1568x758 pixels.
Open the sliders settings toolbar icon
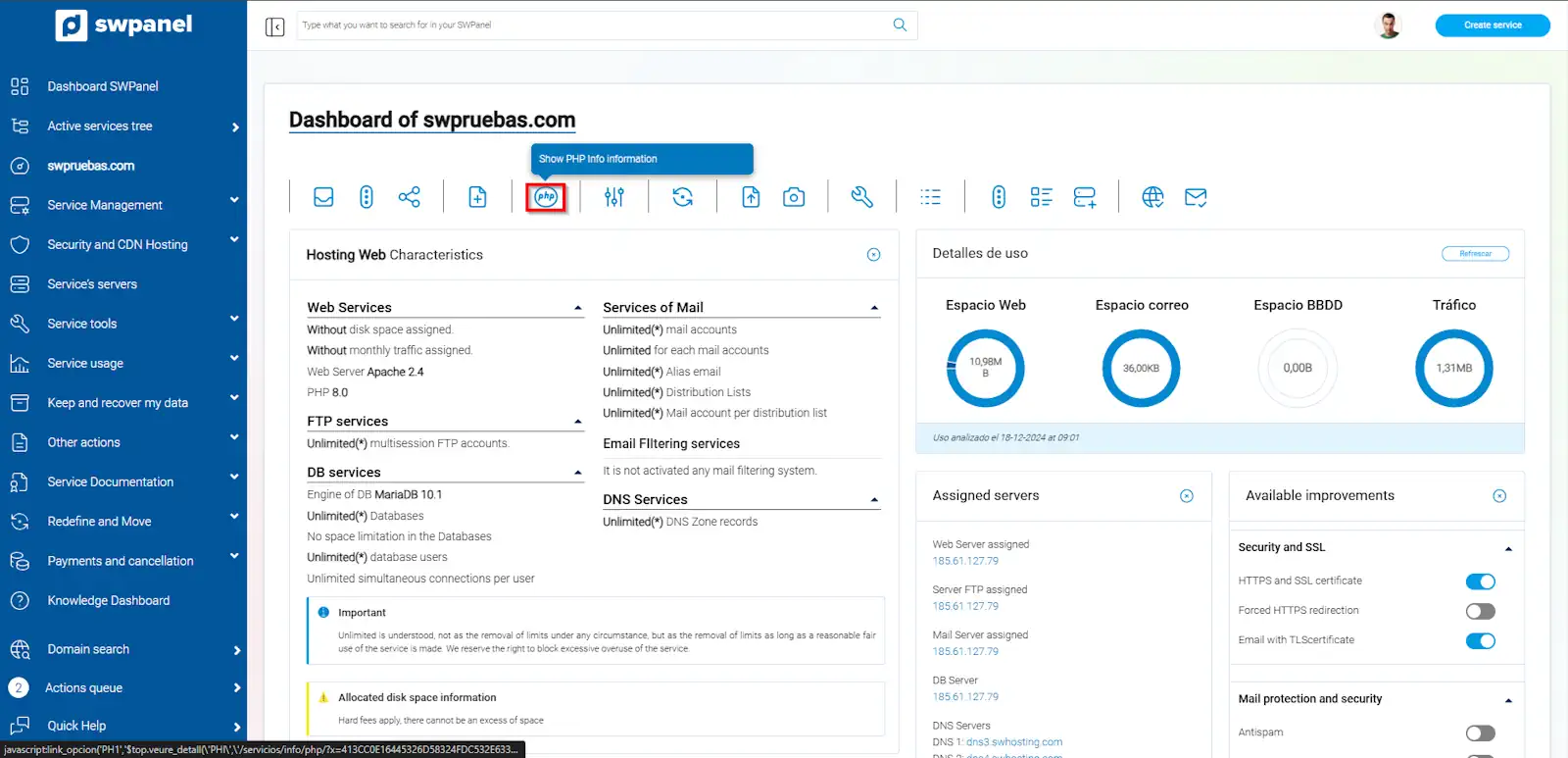[x=614, y=197]
